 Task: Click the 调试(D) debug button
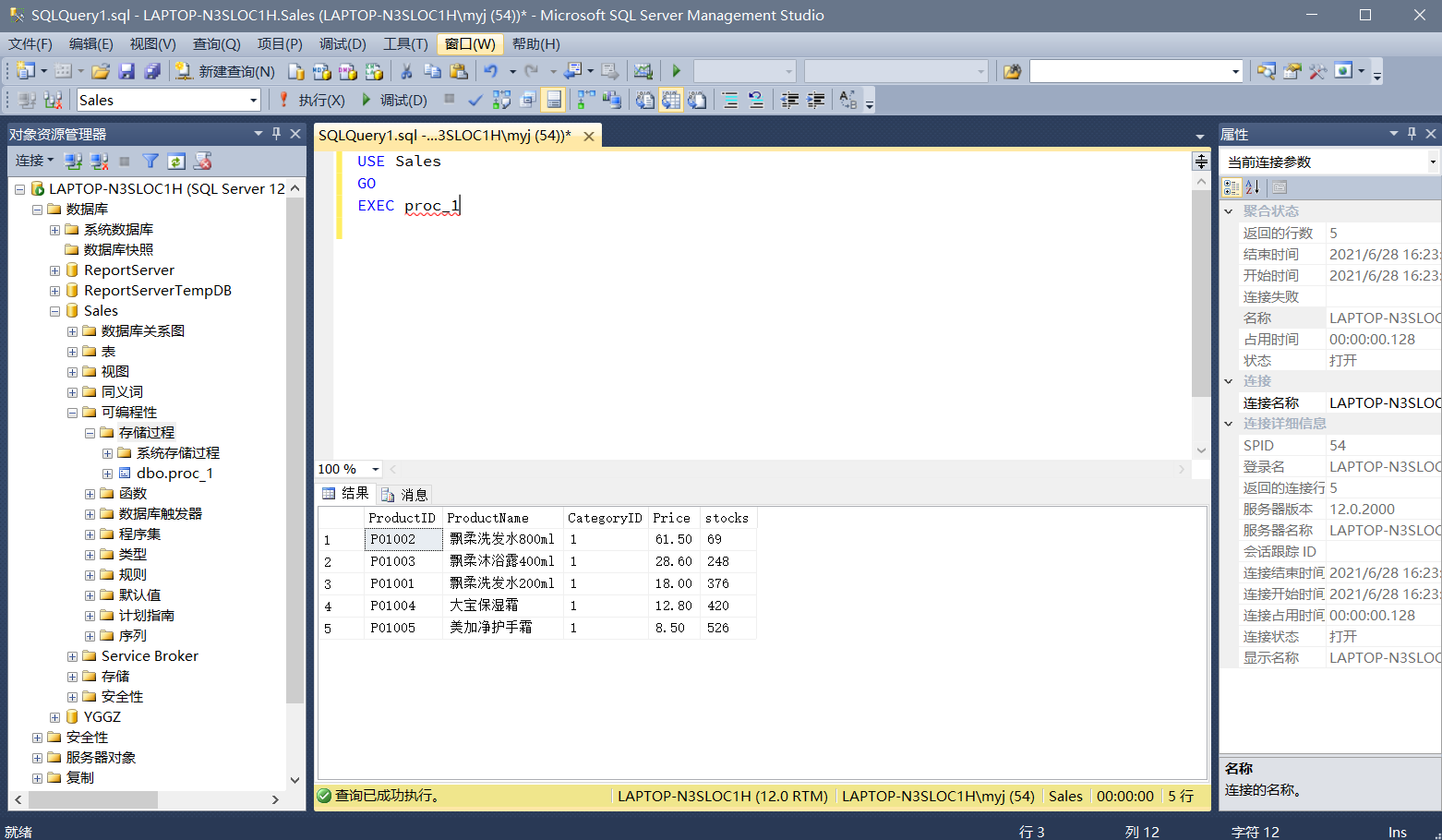pyautogui.click(x=394, y=100)
